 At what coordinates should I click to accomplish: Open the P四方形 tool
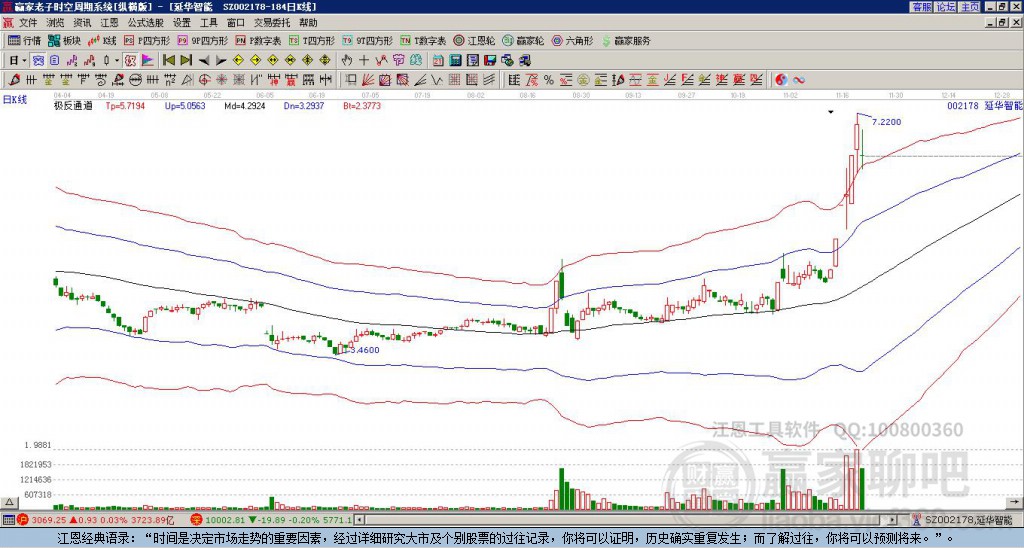[x=147, y=40]
